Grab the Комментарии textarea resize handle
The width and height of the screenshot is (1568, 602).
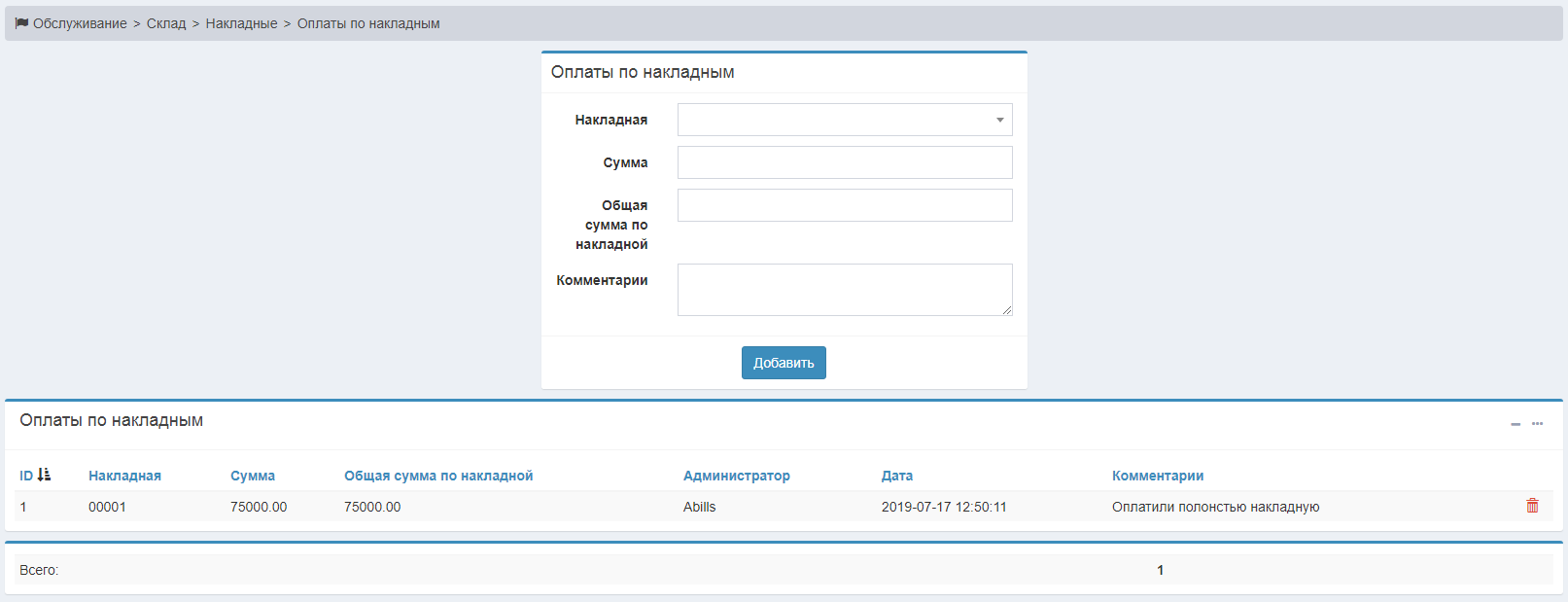[x=1007, y=310]
